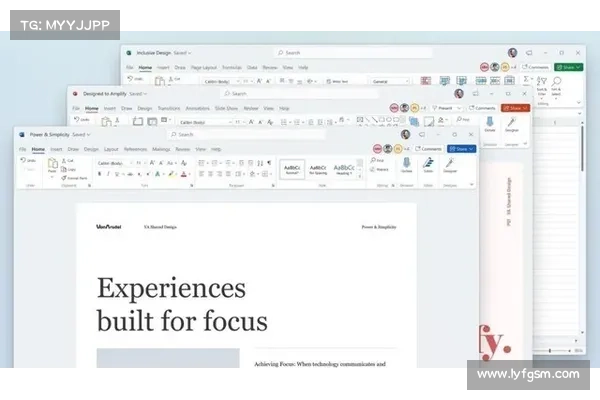
Task: Align text left in Word
Action: (x=201, y=174)
